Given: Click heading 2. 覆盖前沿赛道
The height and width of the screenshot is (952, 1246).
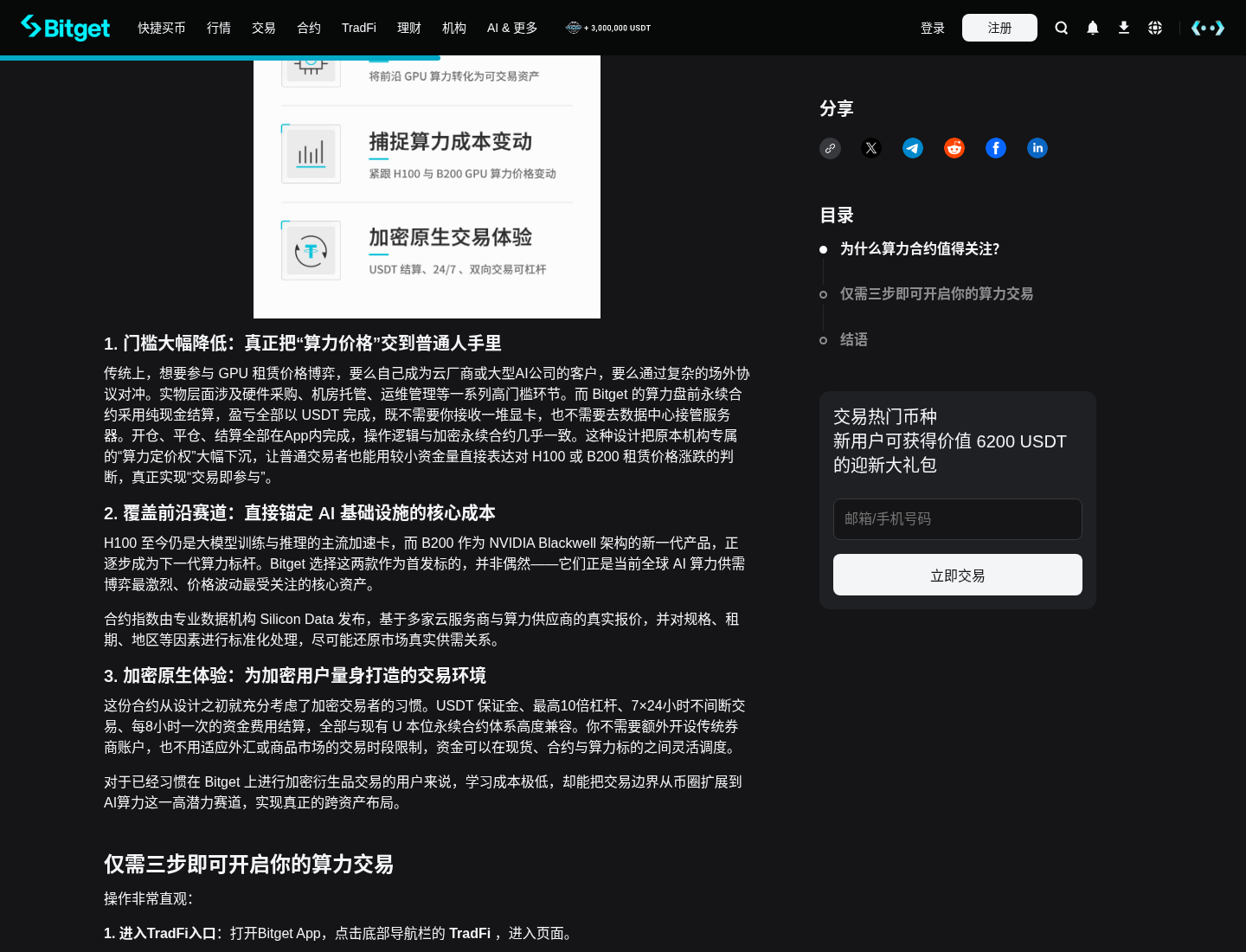Looking at the screenshot, I should click(299, 513).
